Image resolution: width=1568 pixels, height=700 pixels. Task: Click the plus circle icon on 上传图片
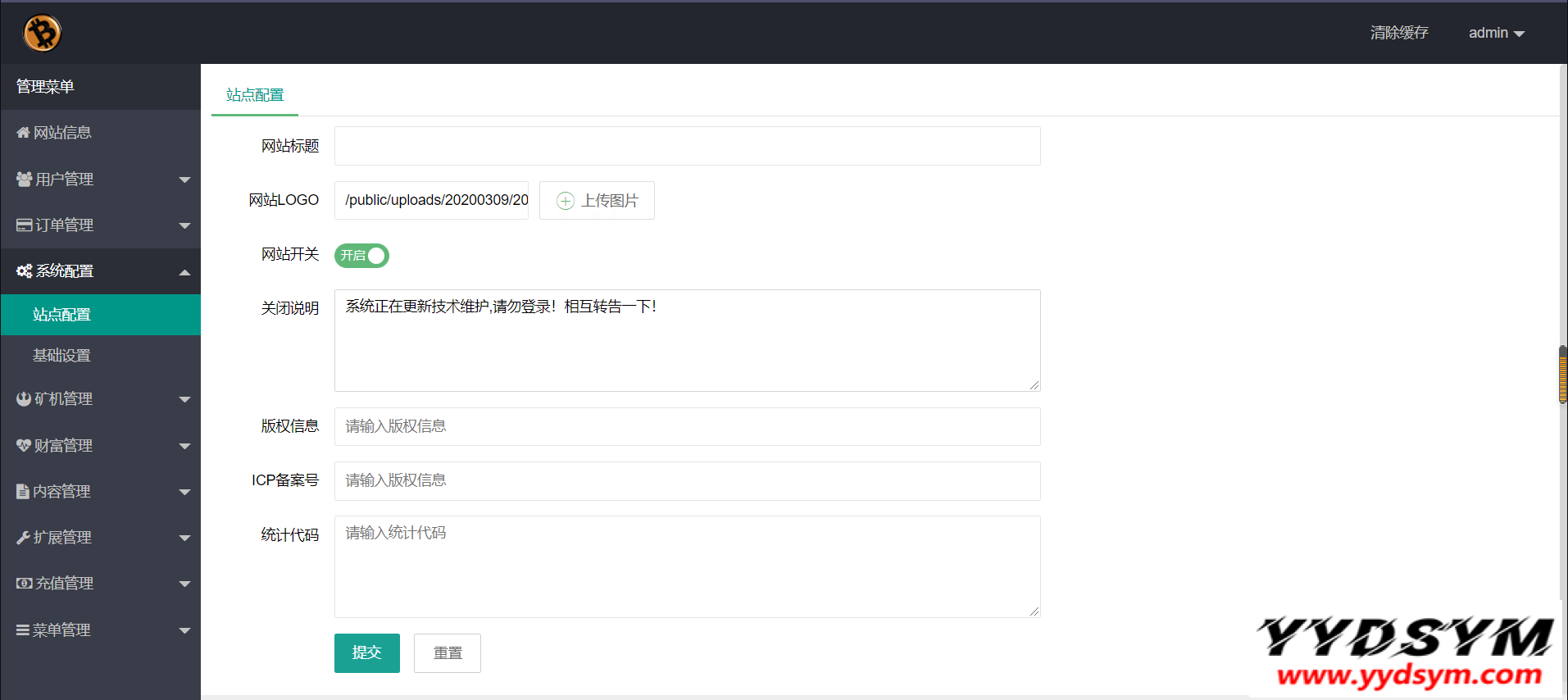coord(566,201)
